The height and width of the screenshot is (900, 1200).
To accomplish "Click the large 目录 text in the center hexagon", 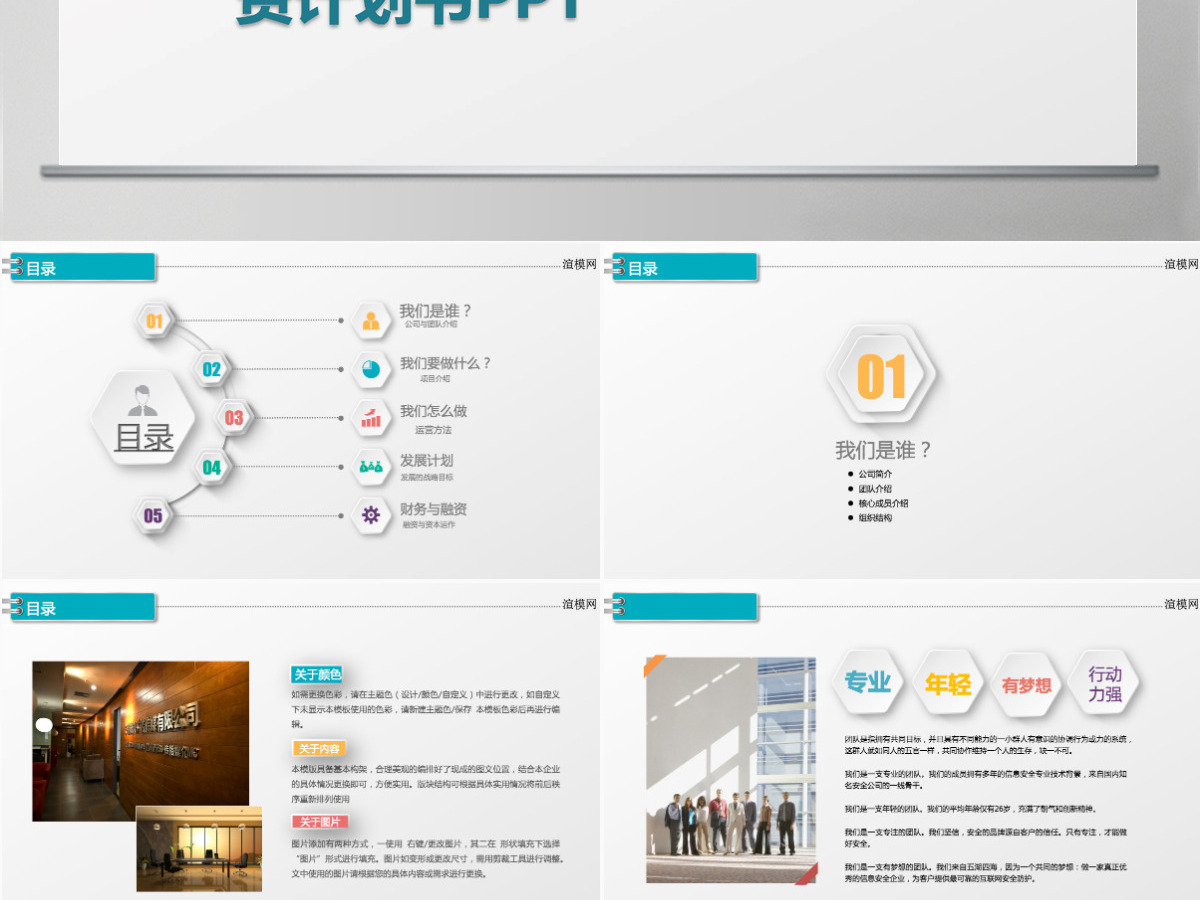I will point(144,437).
